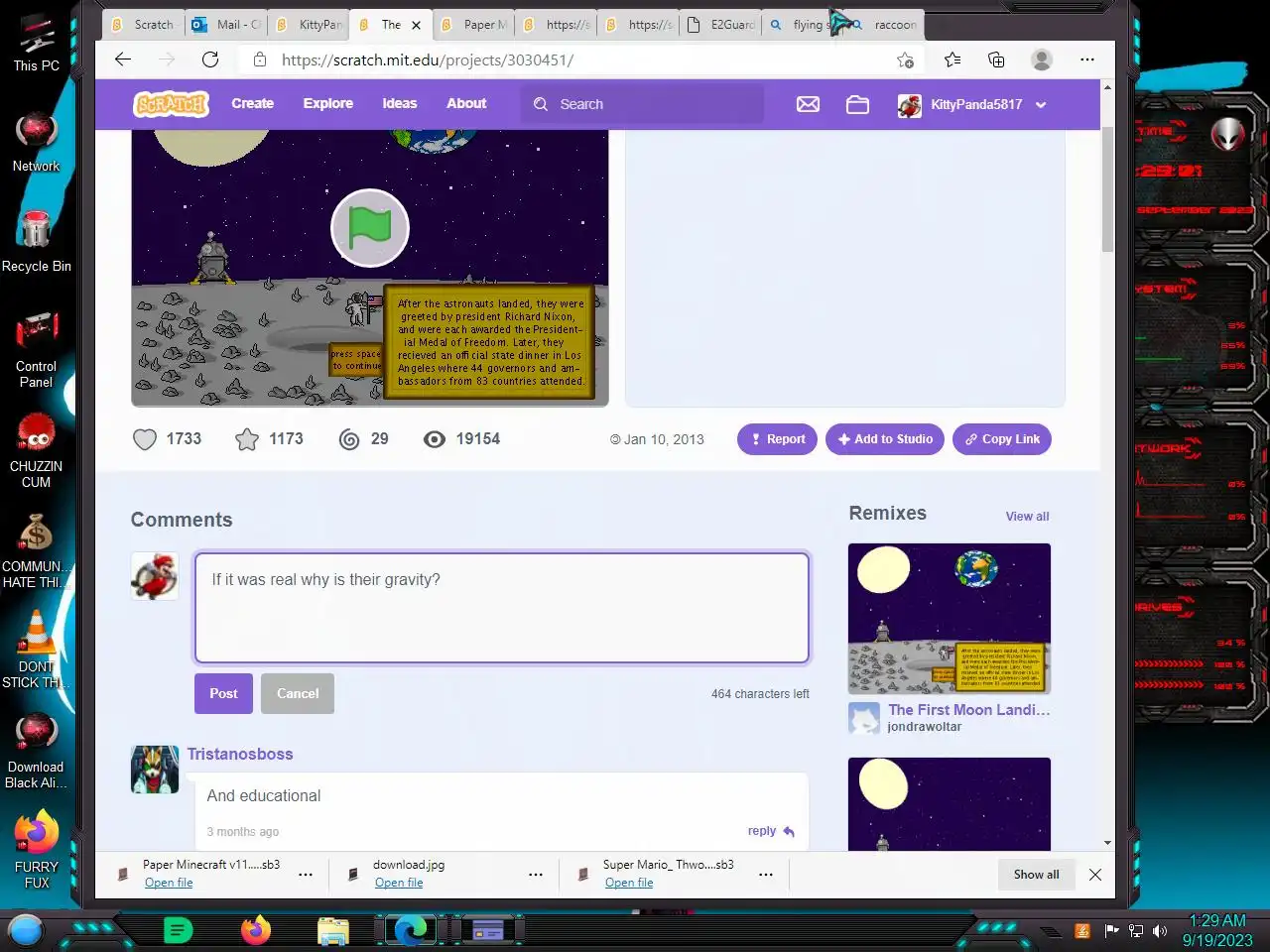Switch to the Scratch browser tab

(x=143, y=25)
